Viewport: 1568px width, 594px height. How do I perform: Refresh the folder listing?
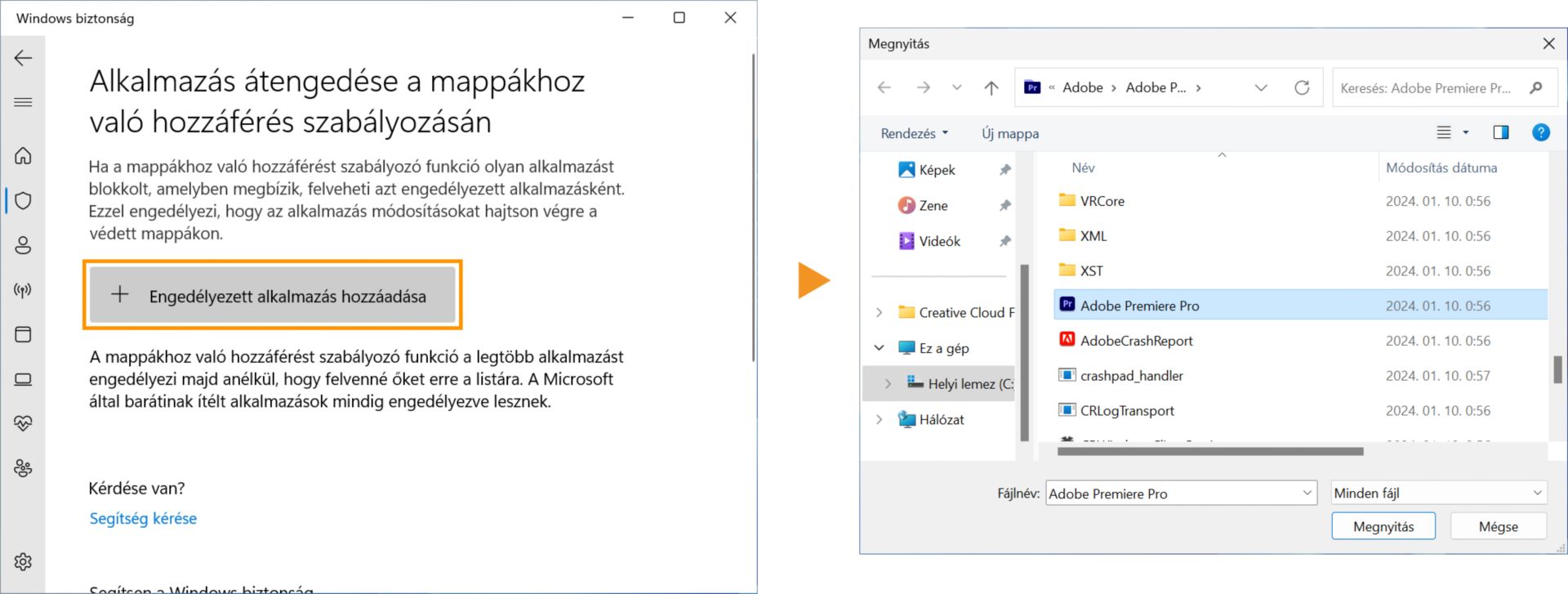pyautogui.click(x=1302, y=87)
